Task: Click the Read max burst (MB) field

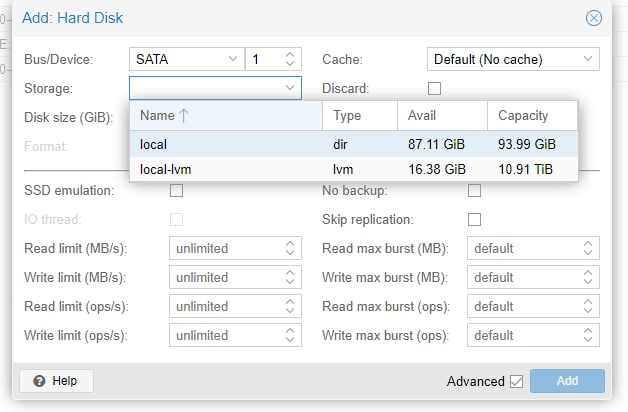Action: (x=533, y=248)
